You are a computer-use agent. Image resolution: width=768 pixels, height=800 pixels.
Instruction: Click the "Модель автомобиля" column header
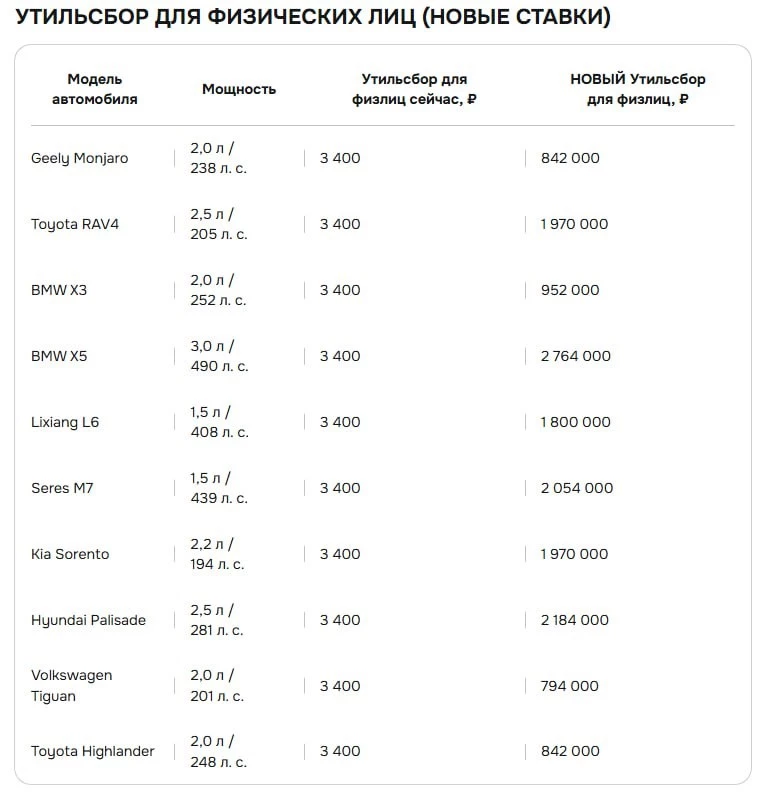click(x=95, y=89)
